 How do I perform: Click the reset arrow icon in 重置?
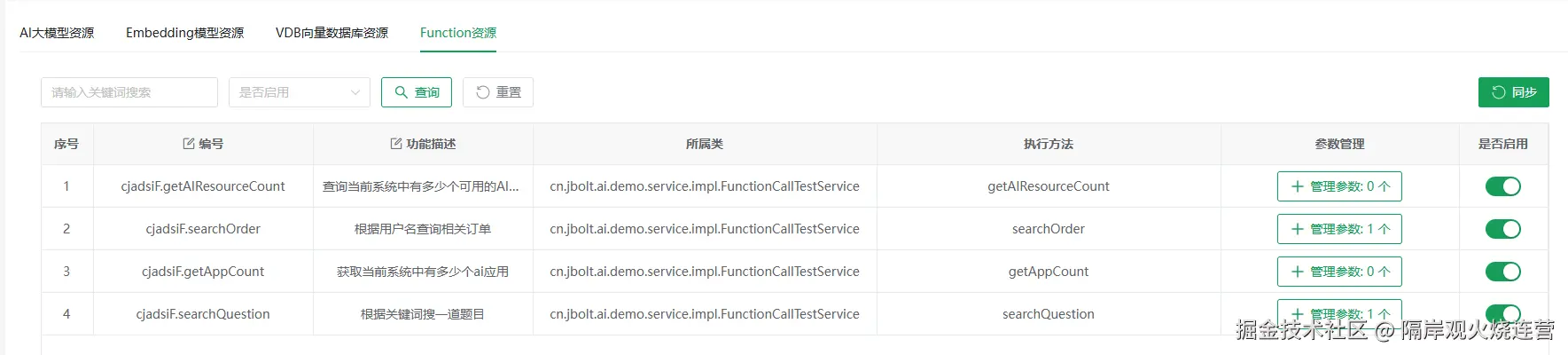click(x=483, y=92)
